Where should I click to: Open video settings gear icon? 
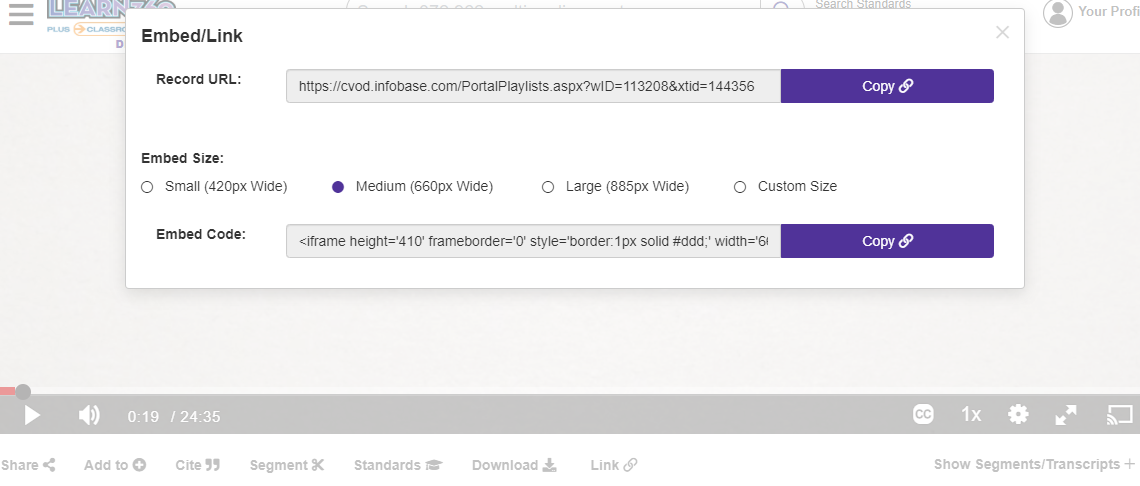click(x=1018, y=415)
